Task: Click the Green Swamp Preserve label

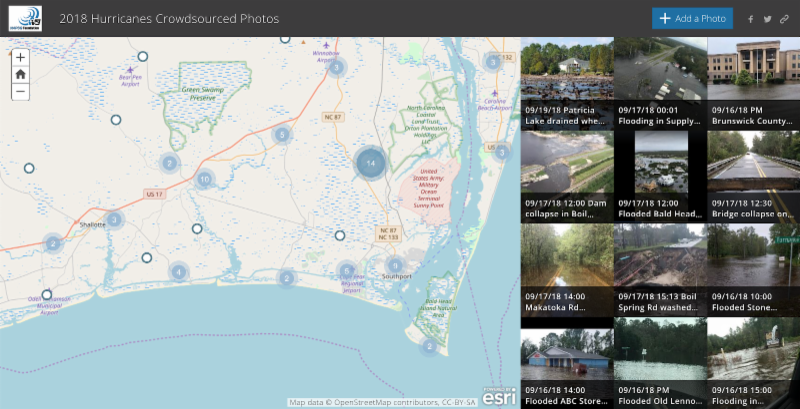Action: click(x=202, y=93)
